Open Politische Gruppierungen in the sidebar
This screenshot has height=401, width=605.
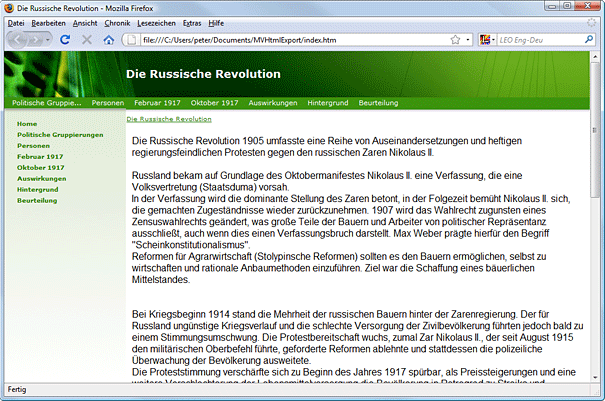coord(60,135)
